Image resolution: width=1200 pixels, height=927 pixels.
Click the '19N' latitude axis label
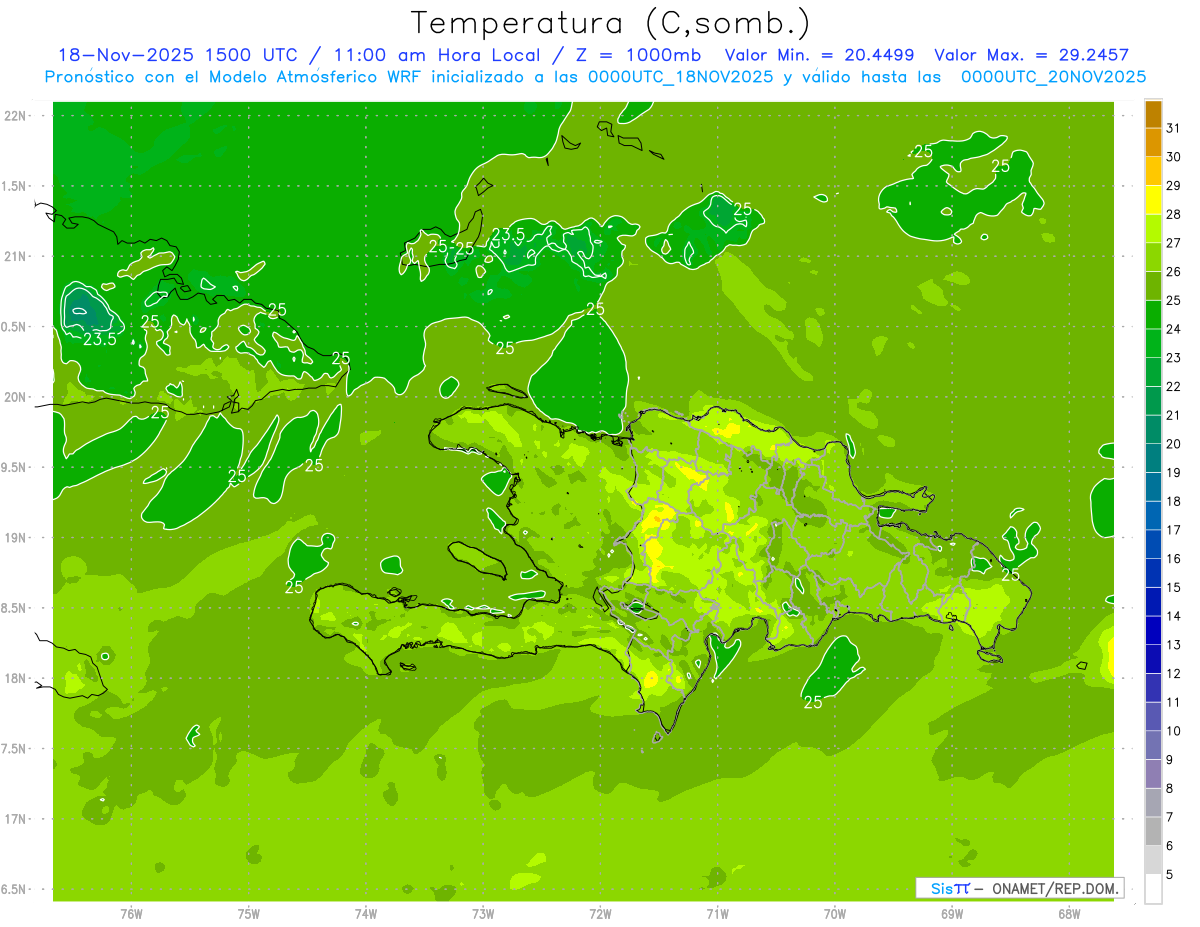[15, 538]
